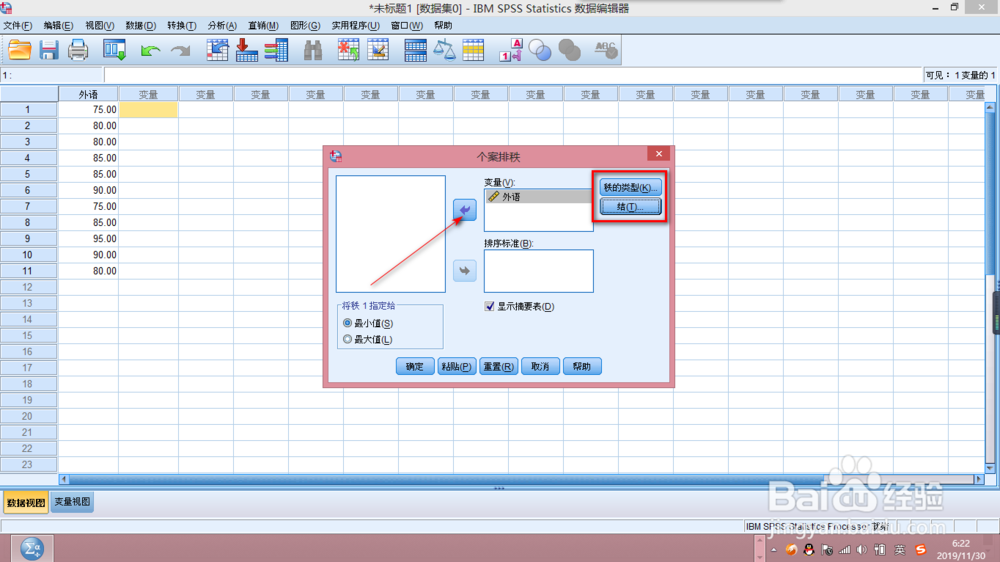Move variable back using upper blue arrow button
1000x562 pixels.
point(465,210)
